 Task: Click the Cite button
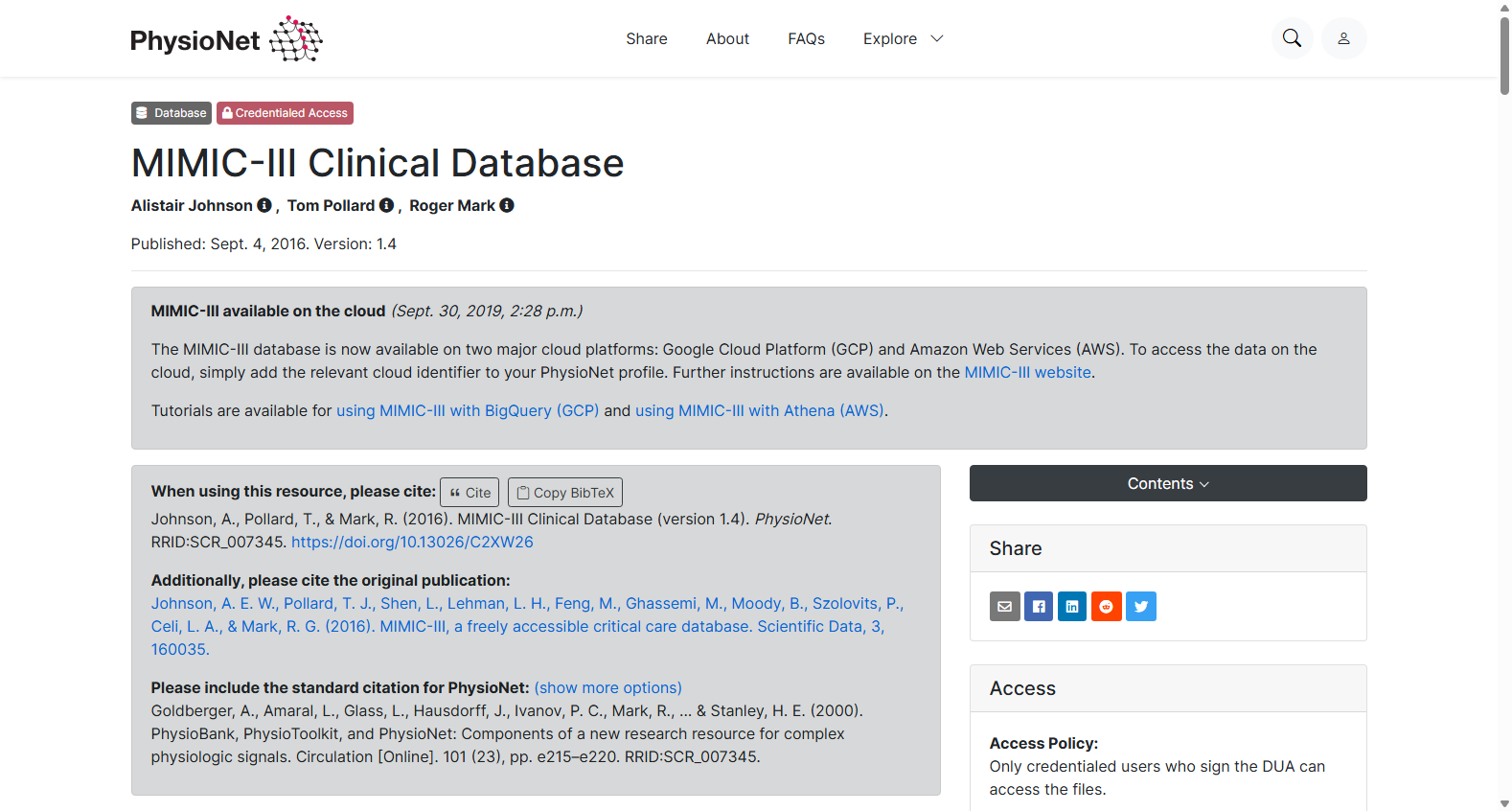[x=470, y=493]
